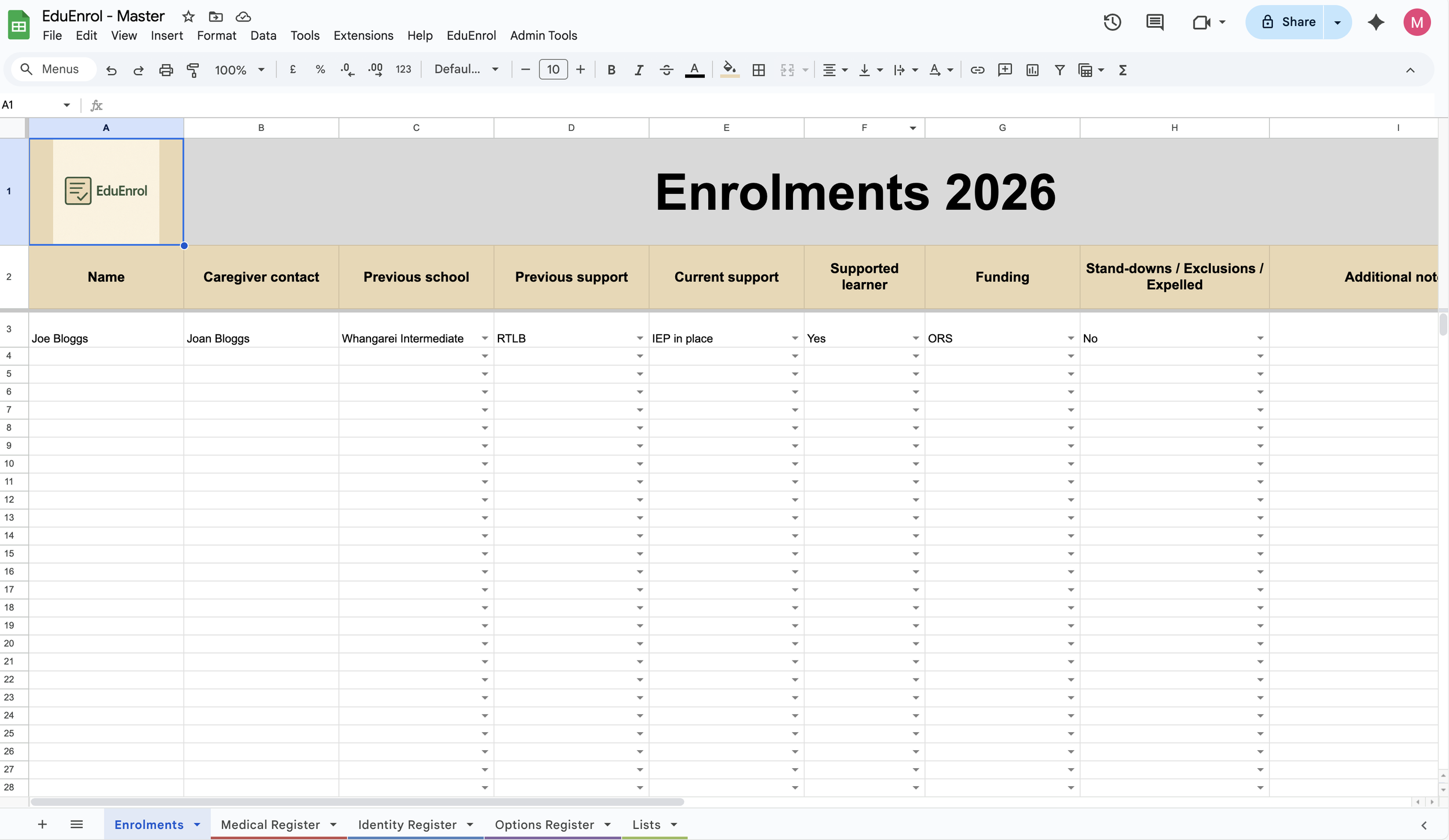Open version history clock icon
Image resolution: width=1449 pixels, height=840 pixels.
[x=1112, y=22]
